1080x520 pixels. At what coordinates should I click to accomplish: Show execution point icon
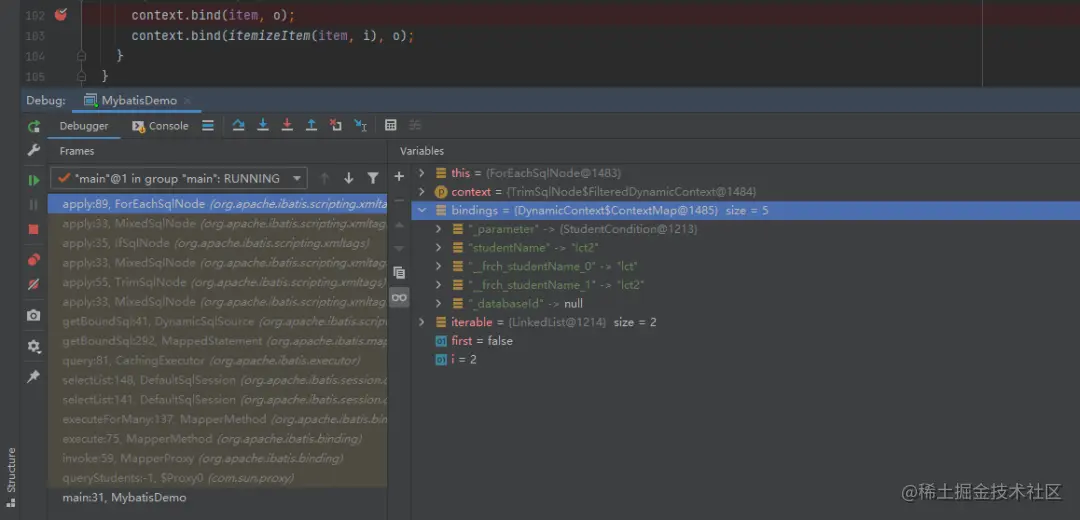tap(208, 125)
